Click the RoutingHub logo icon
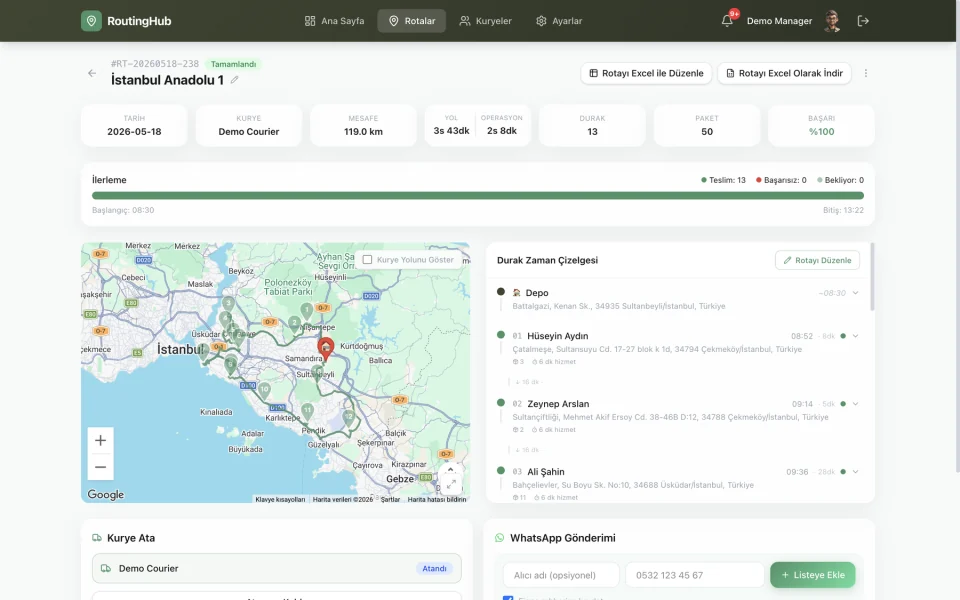 point(91,21)
